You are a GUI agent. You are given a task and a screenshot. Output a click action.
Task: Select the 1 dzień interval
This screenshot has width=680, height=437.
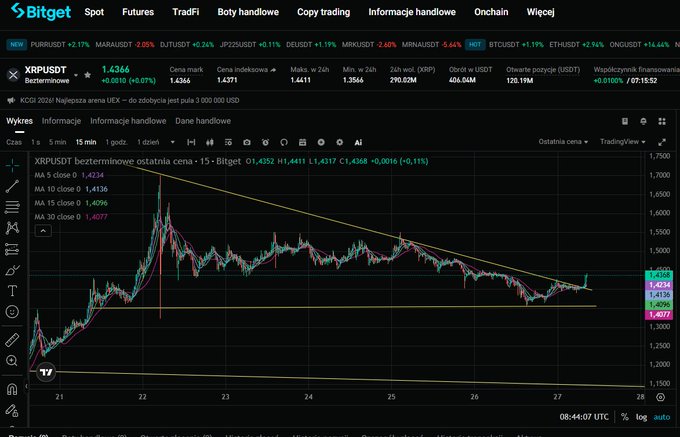point(148,142)
